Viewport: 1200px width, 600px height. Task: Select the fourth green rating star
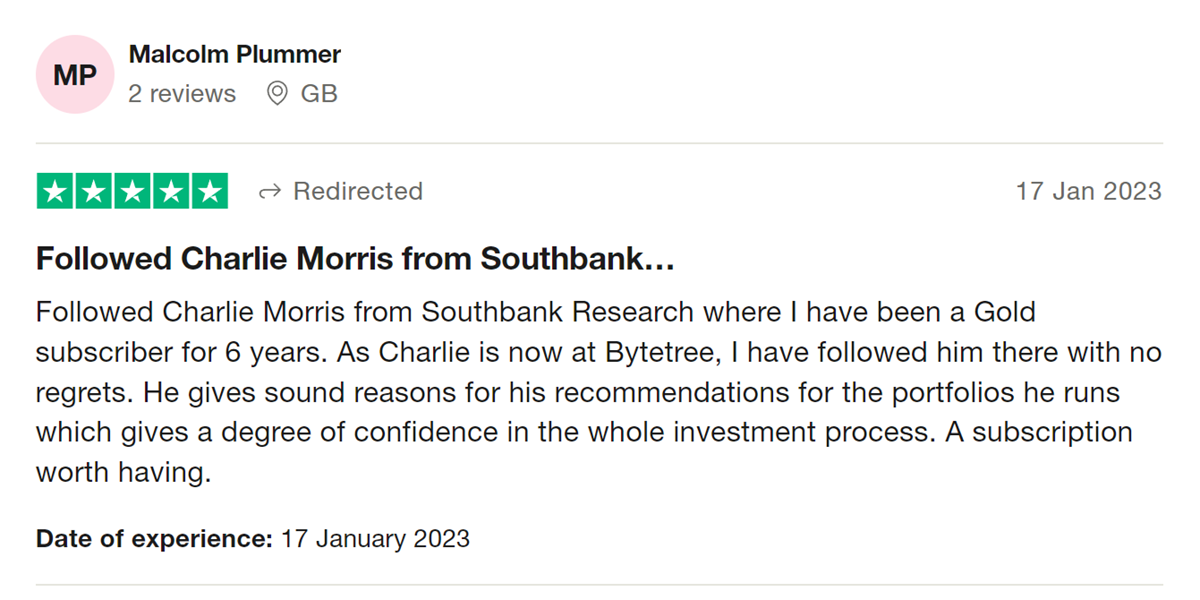click(170, 191)
